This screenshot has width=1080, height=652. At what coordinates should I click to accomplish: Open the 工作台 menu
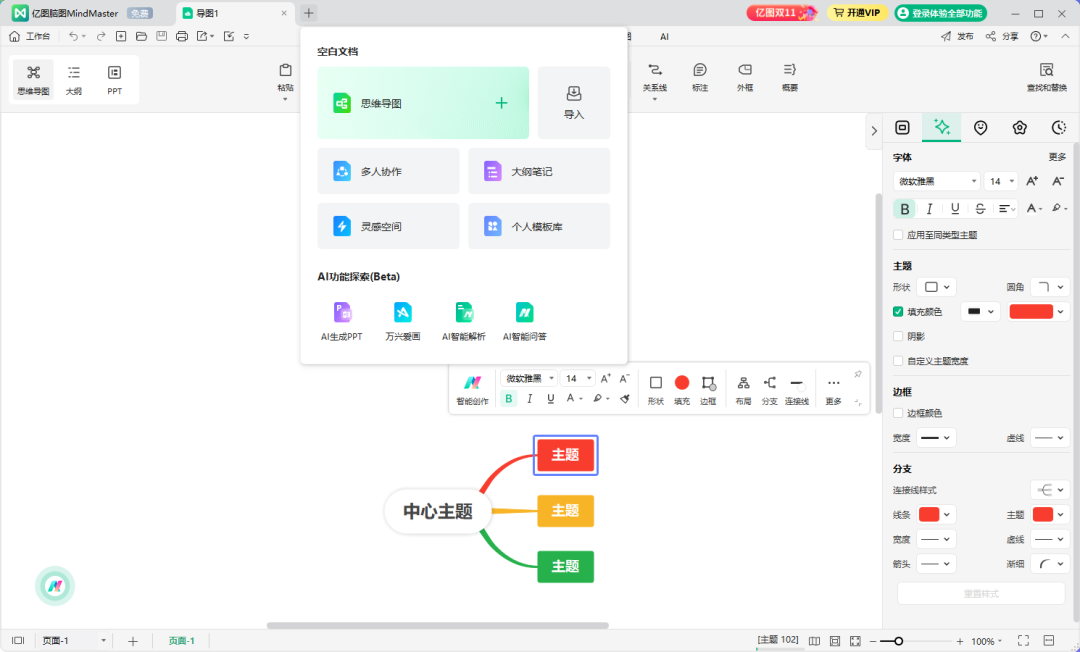[31, 36]
